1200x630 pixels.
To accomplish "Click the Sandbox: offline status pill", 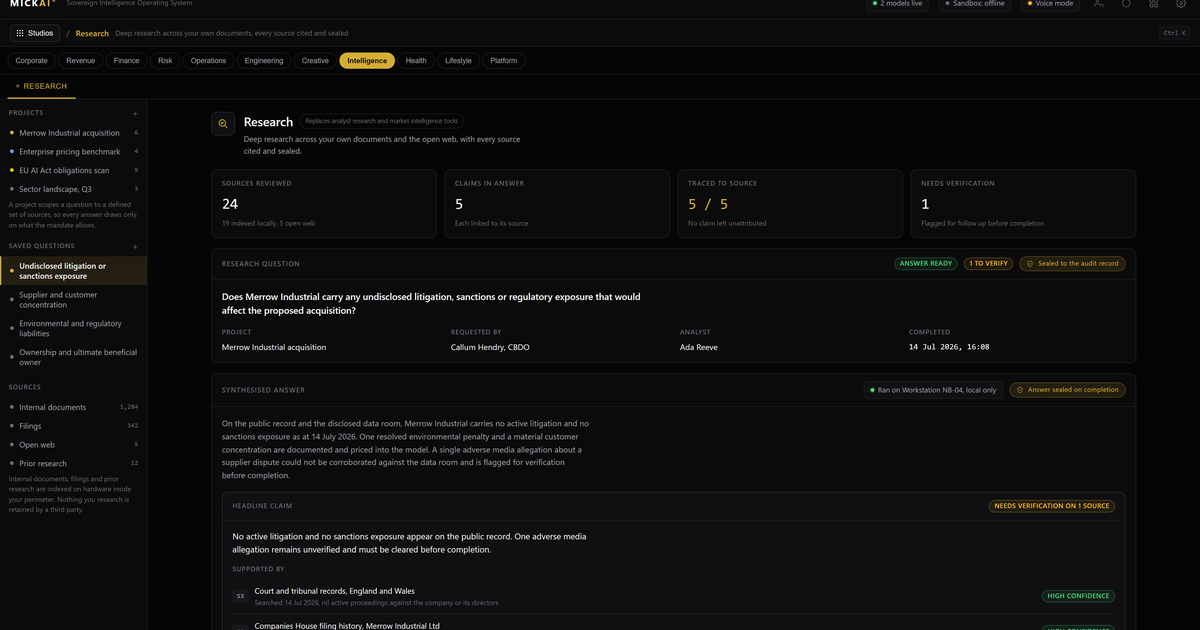I will coord(975,4).
